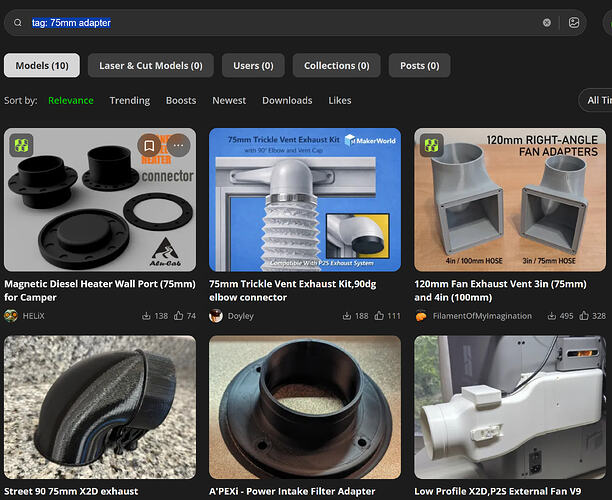Open HELiX author name link
Viewport: 612px width, 500px height.
coord(34,316)
